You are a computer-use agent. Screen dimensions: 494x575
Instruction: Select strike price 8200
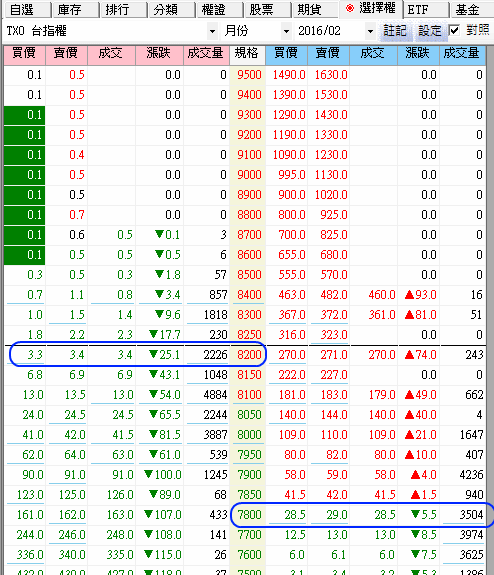point(249,355)
